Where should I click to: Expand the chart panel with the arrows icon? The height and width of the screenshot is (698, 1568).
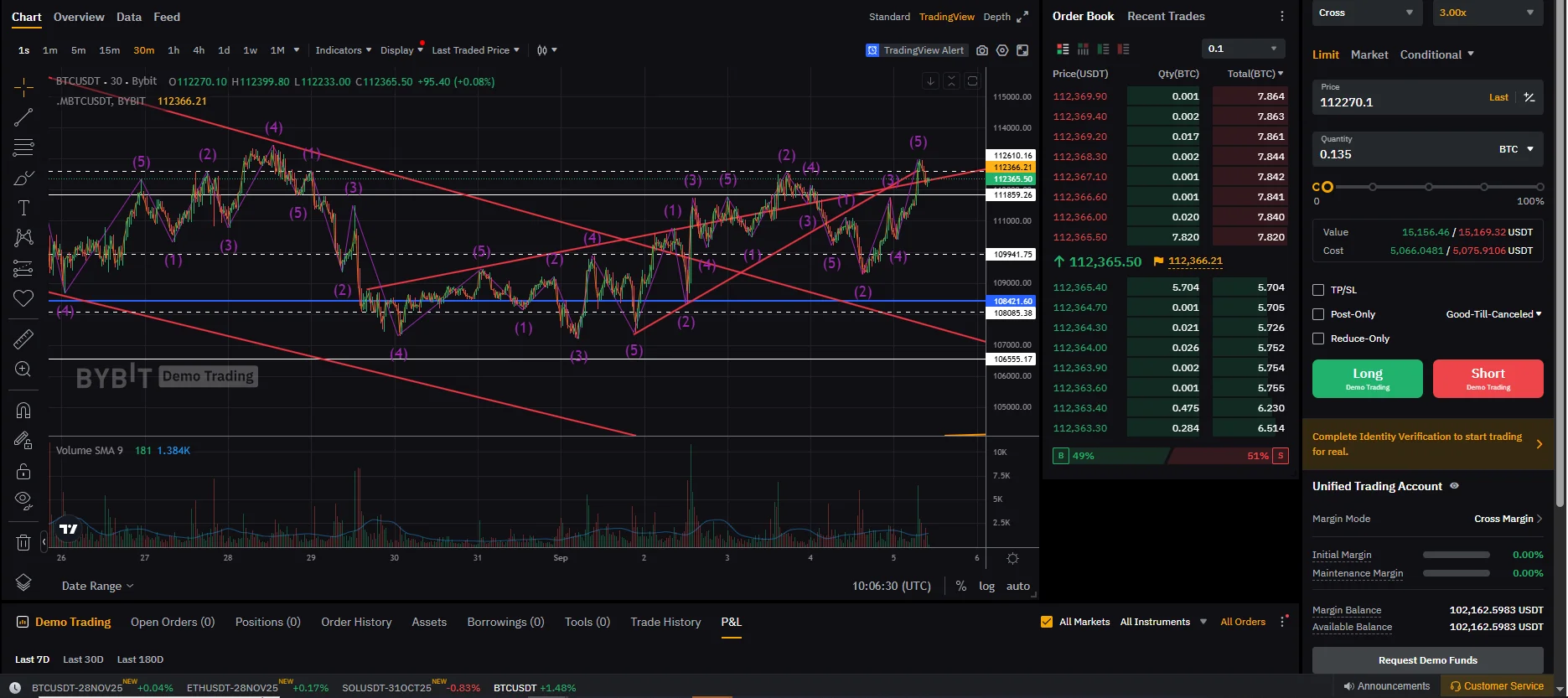click(x=1022, y=17)
